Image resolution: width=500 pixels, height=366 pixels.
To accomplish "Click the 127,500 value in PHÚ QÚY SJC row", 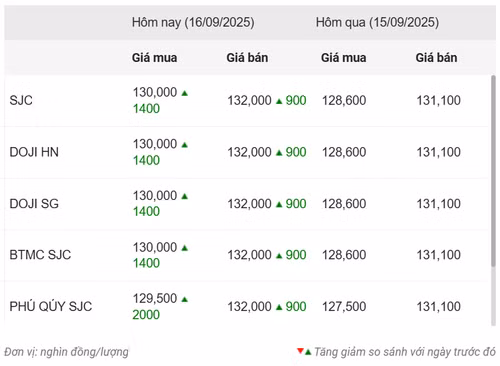I will 344,307.
